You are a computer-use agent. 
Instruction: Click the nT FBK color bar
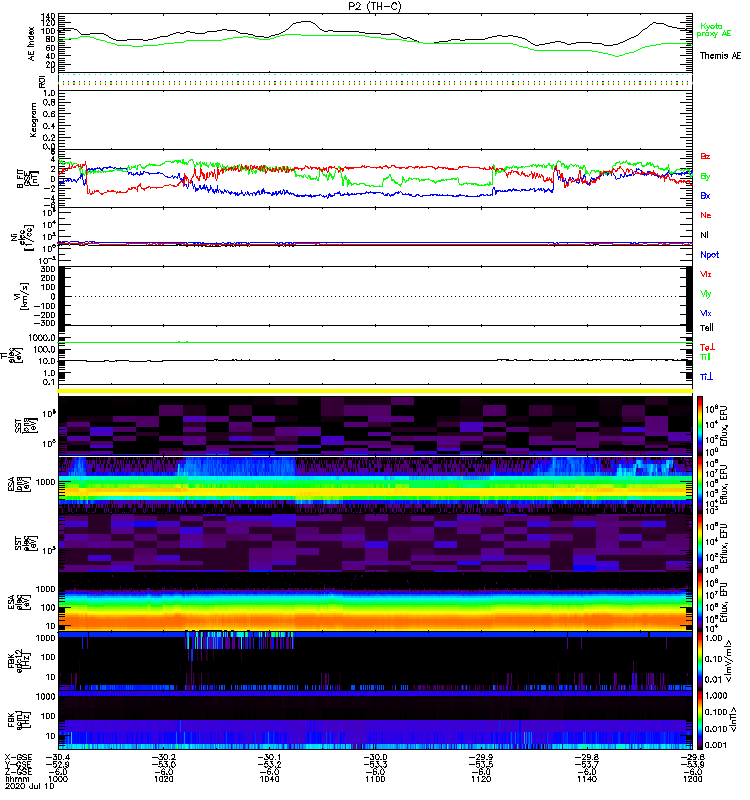click(x=700, y=720)
